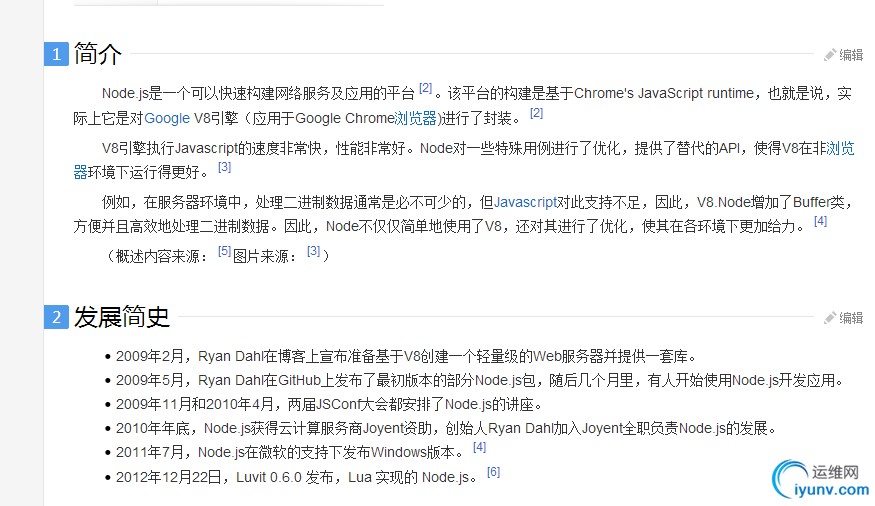Click the text 图片来源
875x506 pixels.
click(261, 256)
